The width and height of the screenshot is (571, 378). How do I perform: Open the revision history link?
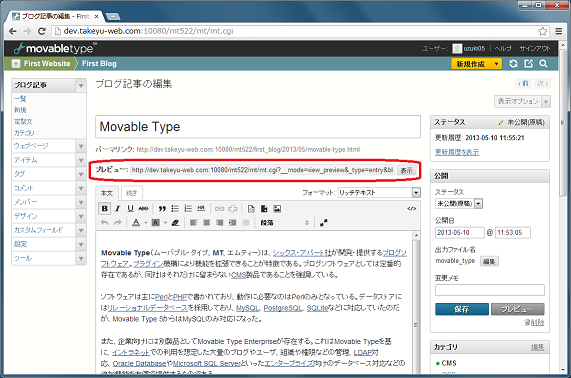coord(457,152)
